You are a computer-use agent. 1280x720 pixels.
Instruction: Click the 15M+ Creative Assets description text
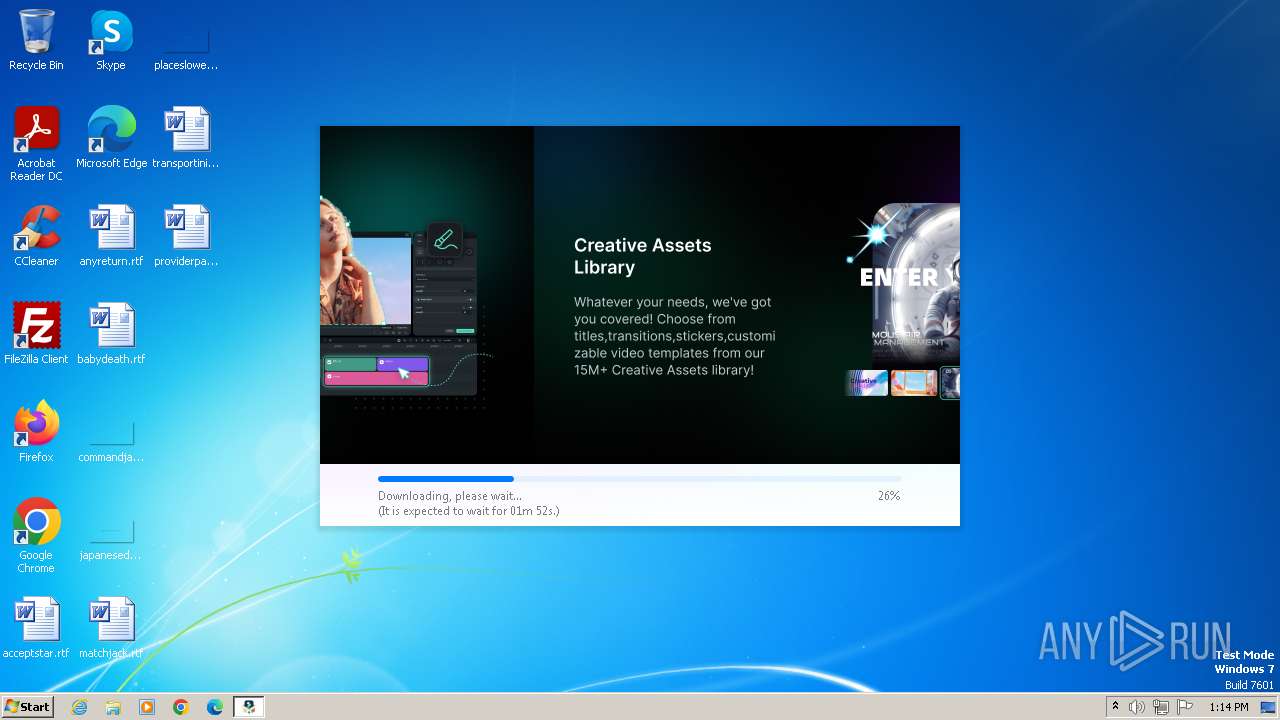(x=675, y=336)
